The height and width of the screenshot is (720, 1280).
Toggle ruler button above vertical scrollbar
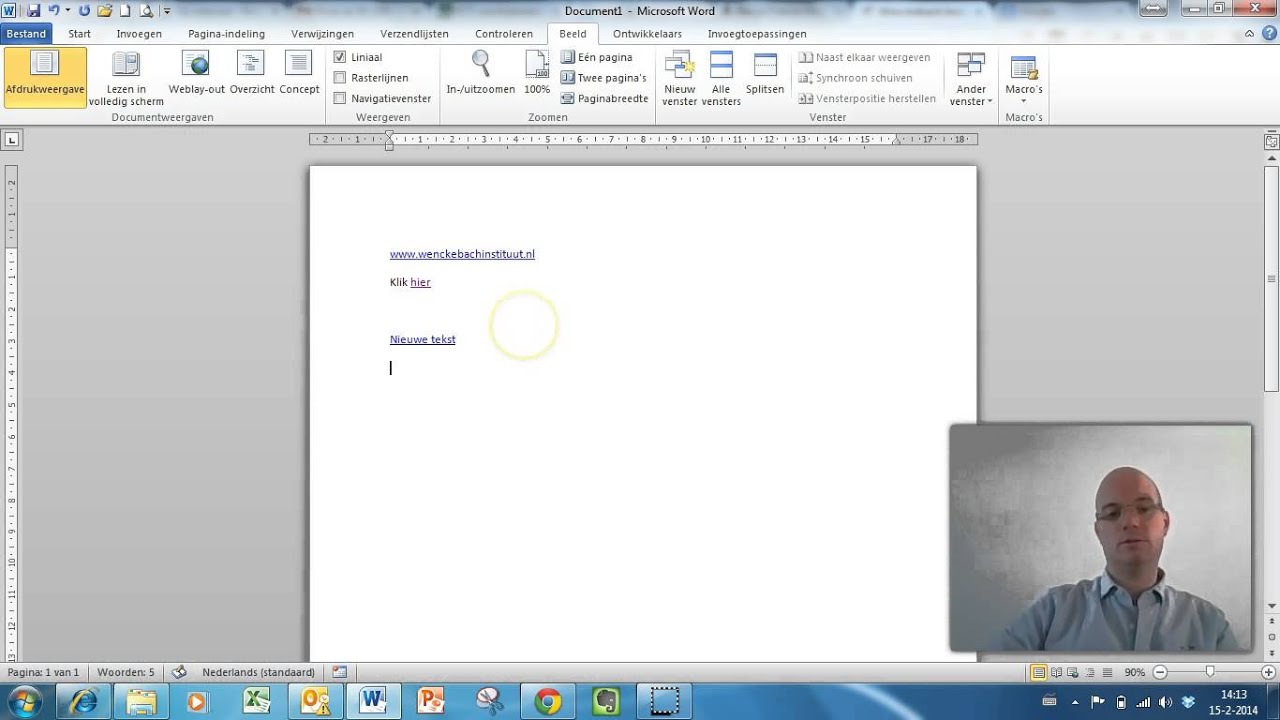[1271, 143]
